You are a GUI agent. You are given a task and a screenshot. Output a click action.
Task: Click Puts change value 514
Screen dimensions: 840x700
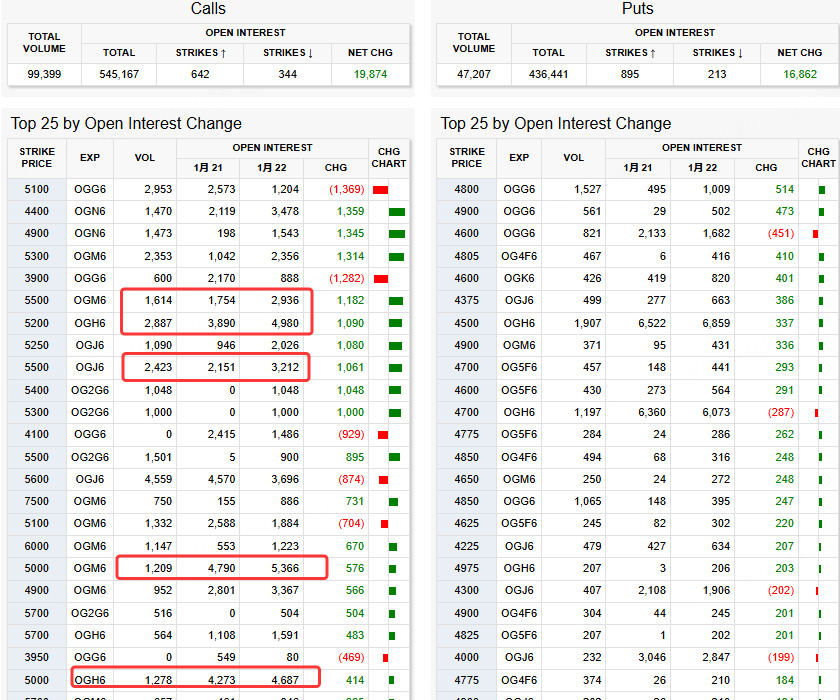784,189
